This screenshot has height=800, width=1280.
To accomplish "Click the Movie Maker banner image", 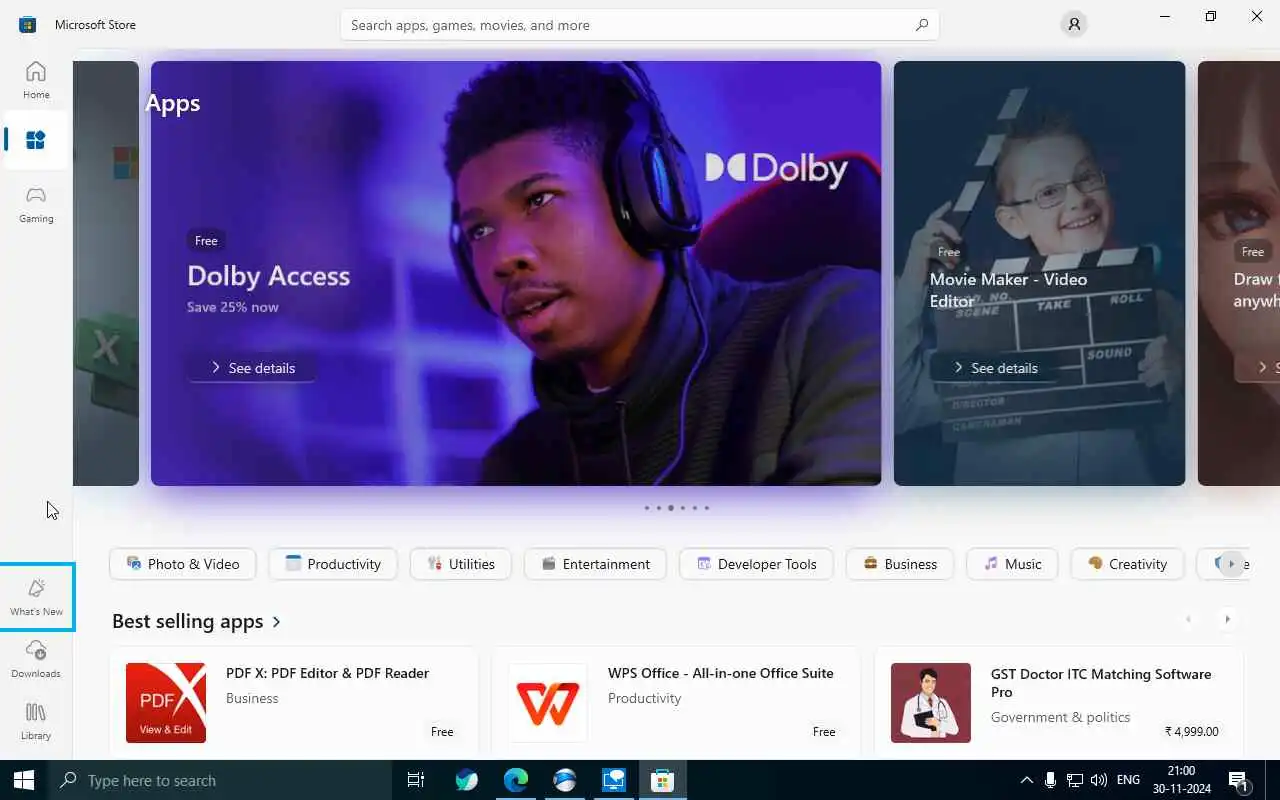I will click(1039, 273).
